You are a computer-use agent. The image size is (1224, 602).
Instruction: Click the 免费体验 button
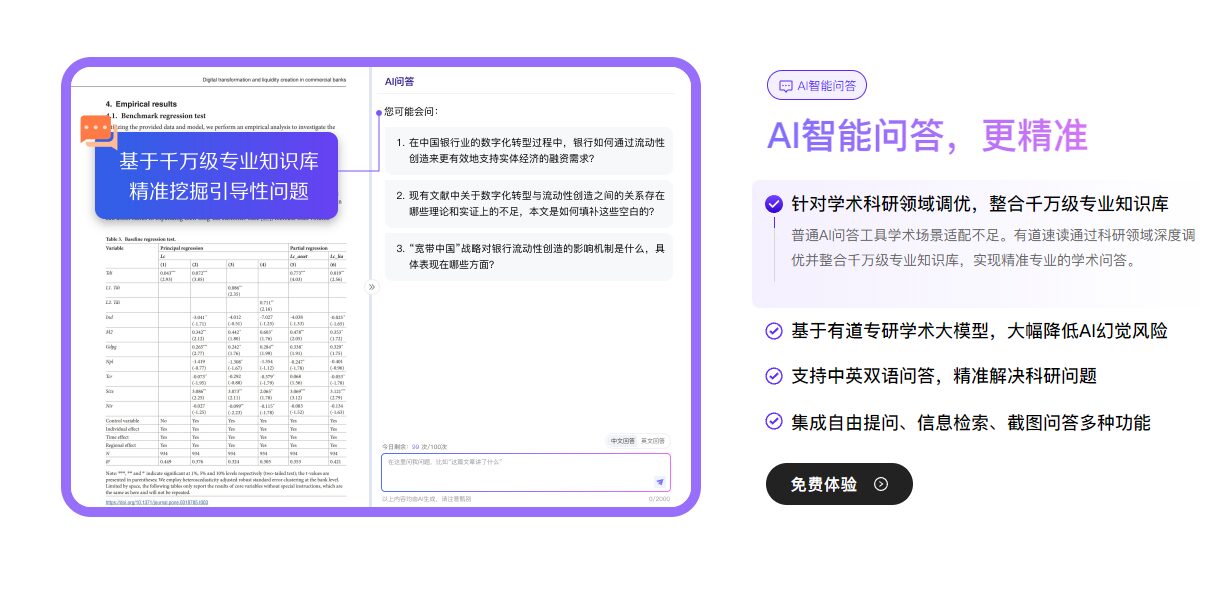click(x=838, y=484)
